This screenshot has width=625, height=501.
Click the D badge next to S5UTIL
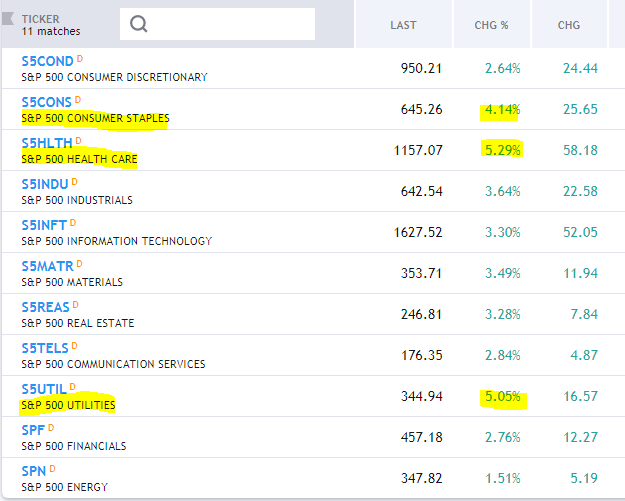[73, 387]
